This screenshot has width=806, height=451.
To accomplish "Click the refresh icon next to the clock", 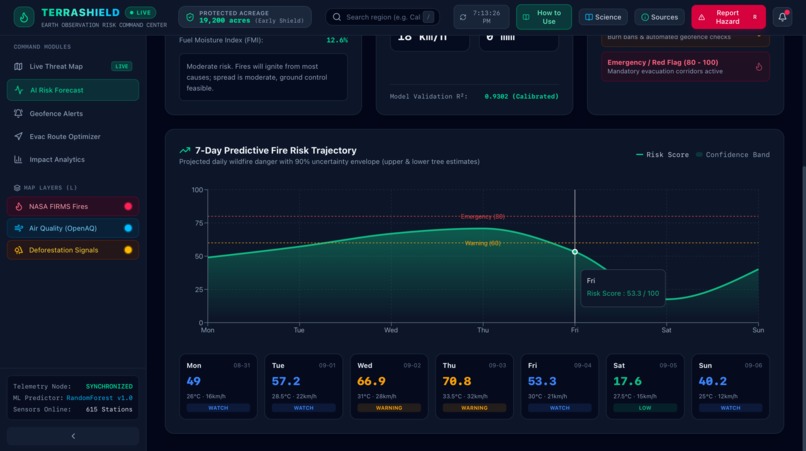I will 463,17.
